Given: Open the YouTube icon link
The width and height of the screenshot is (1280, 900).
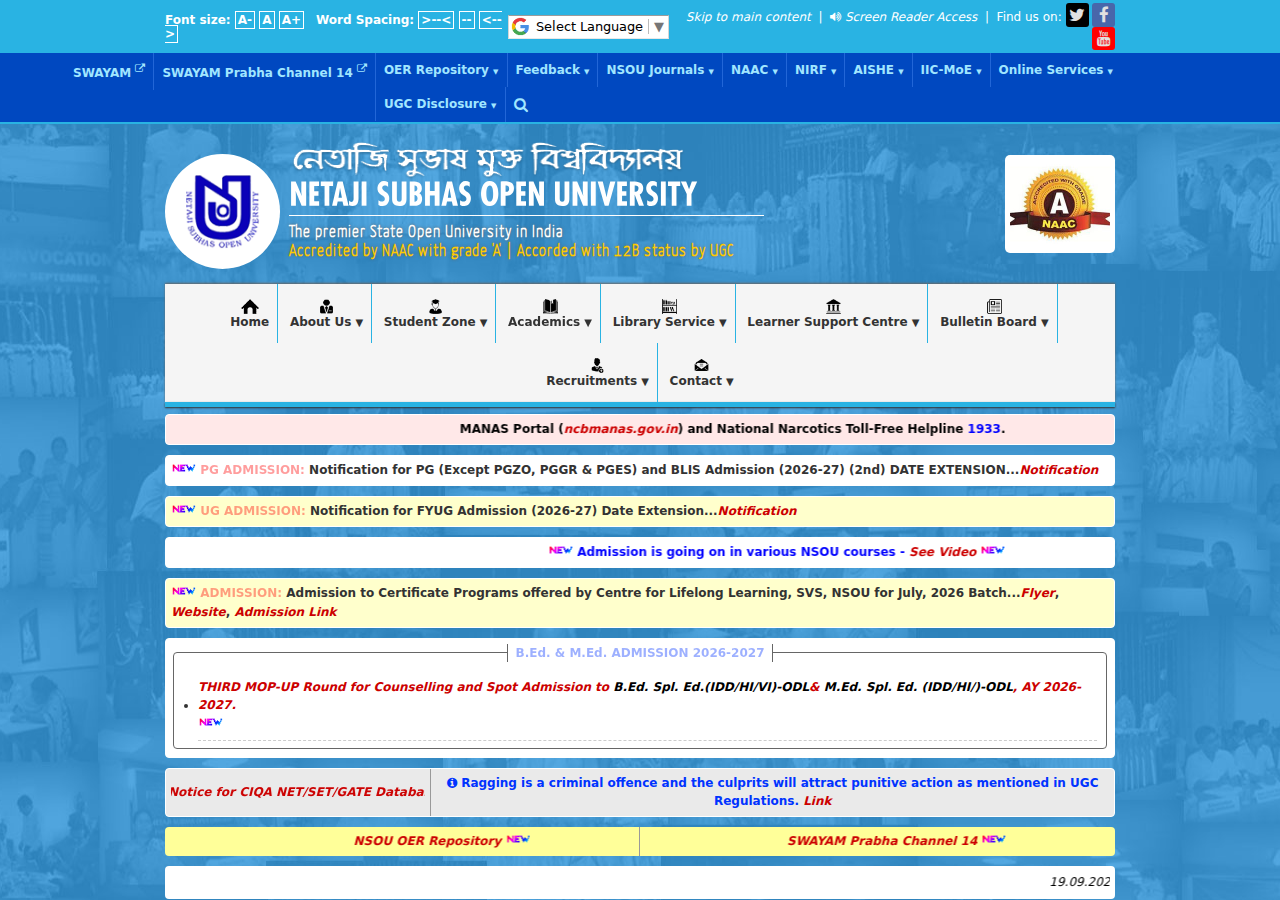Looking at the screenshot, I should click(1103, 39).
